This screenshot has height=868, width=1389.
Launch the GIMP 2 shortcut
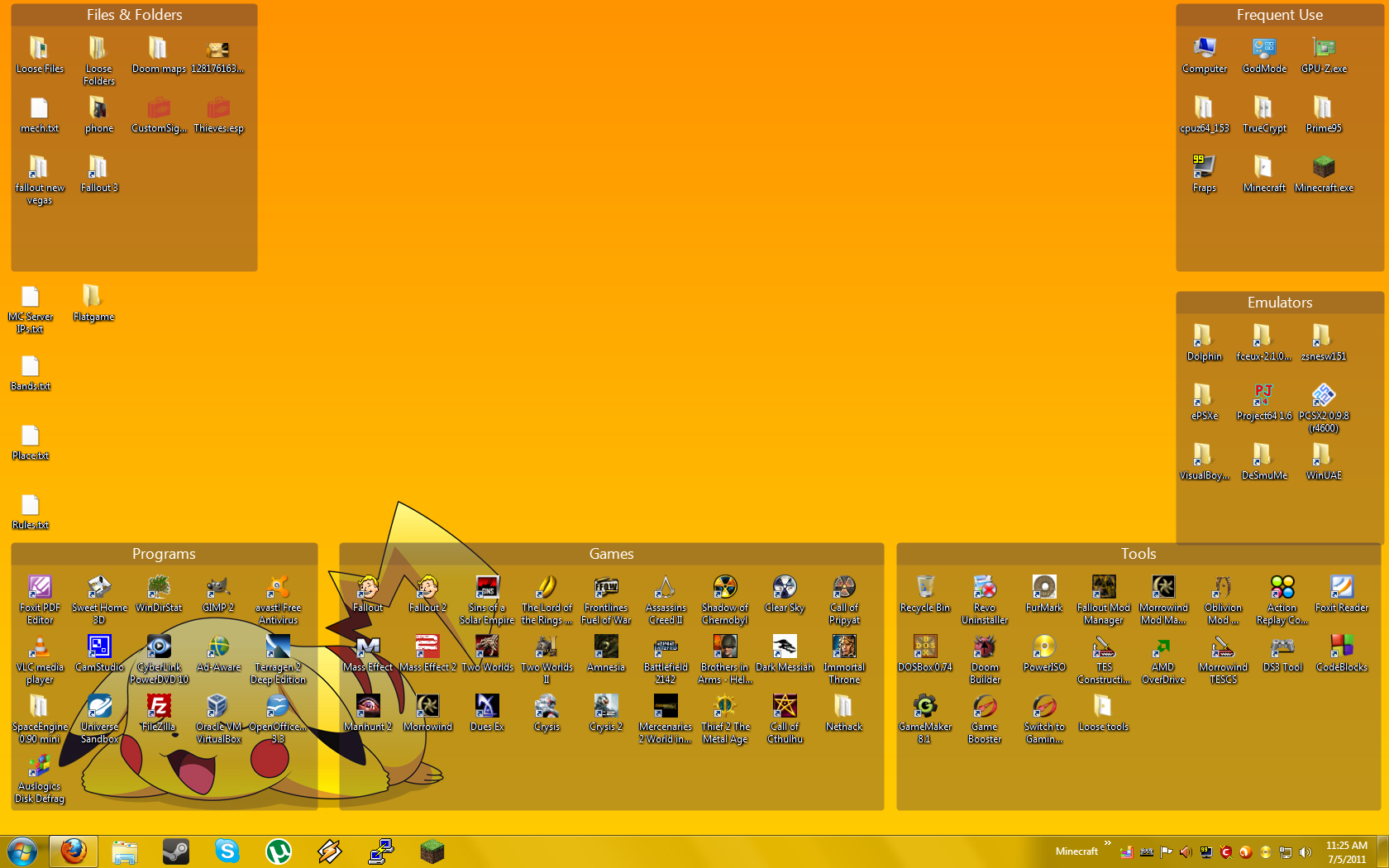[218, 589]
